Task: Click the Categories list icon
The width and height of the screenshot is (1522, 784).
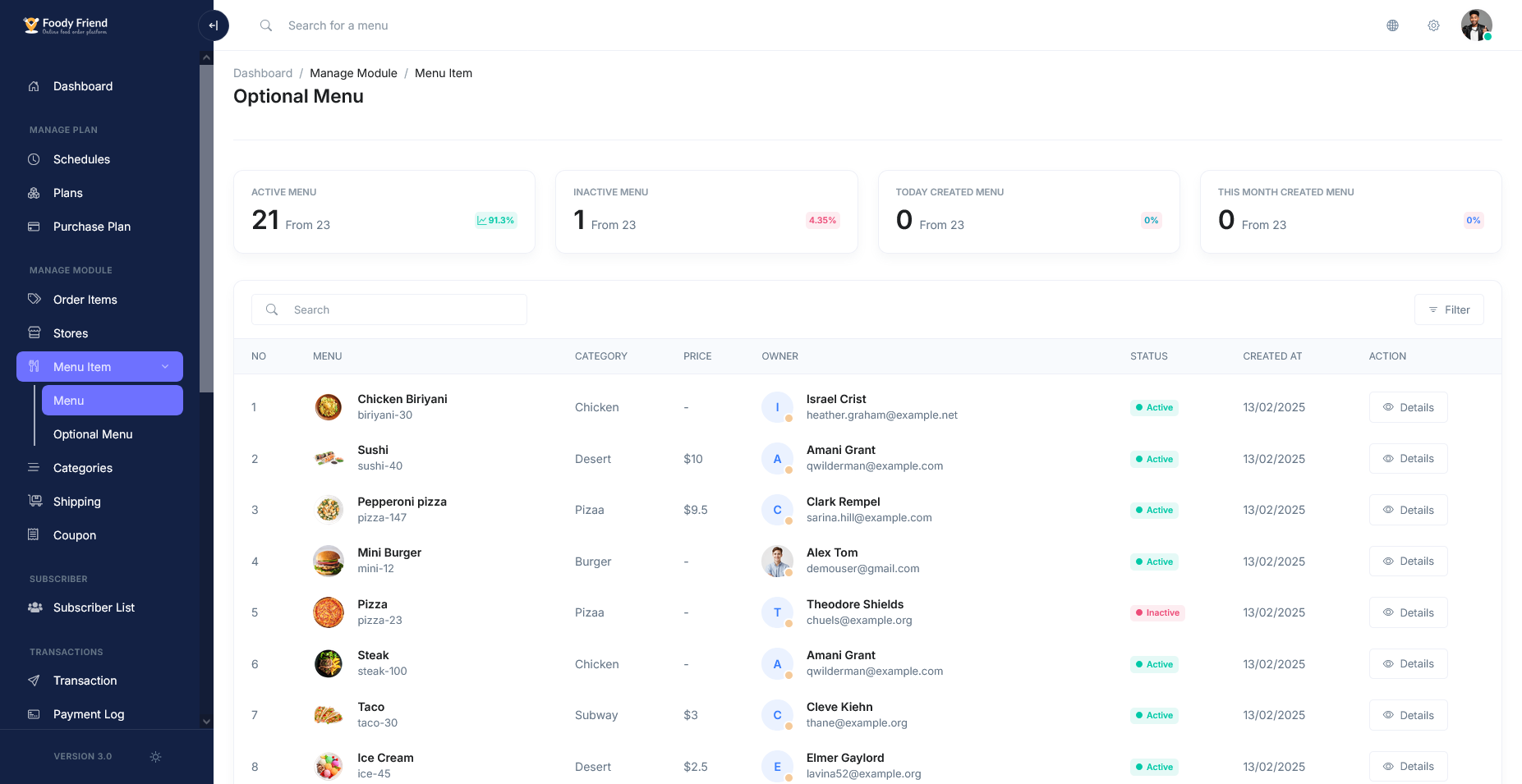Action: click(34, 468)
